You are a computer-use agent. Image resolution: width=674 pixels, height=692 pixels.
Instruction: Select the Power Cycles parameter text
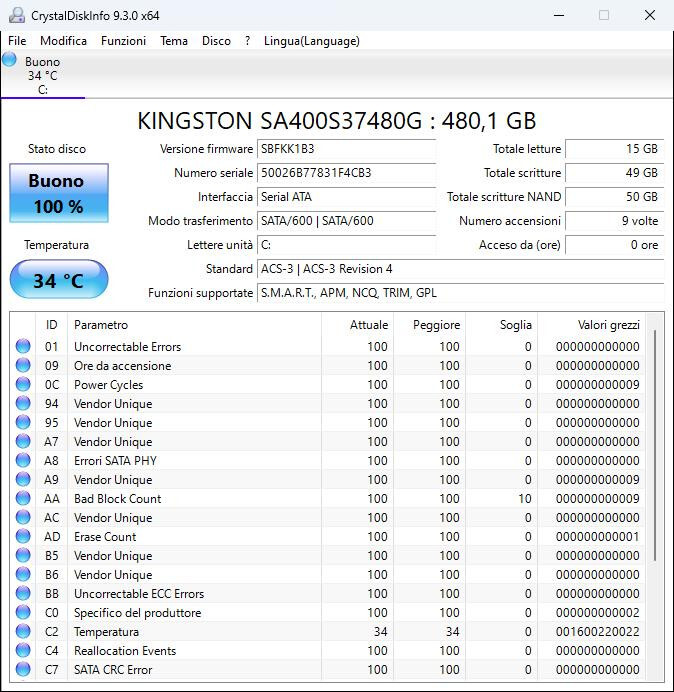pyautogui.click(x=109, y=385)
